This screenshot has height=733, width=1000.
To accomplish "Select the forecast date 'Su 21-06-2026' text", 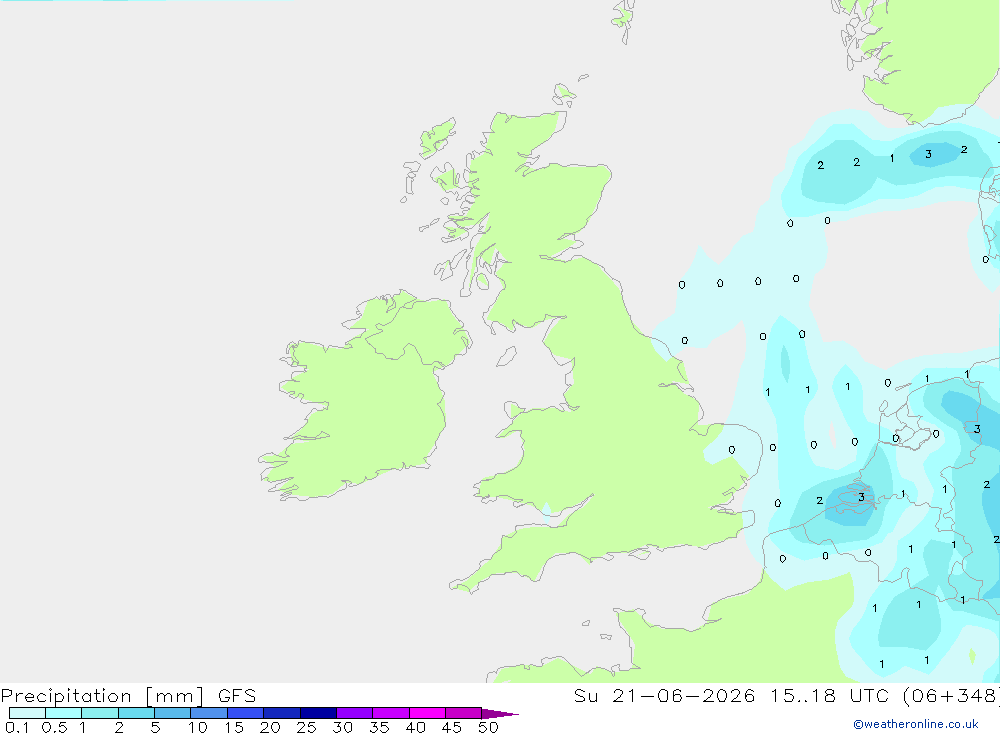I will pyautogui.click(x=664, y=696).
